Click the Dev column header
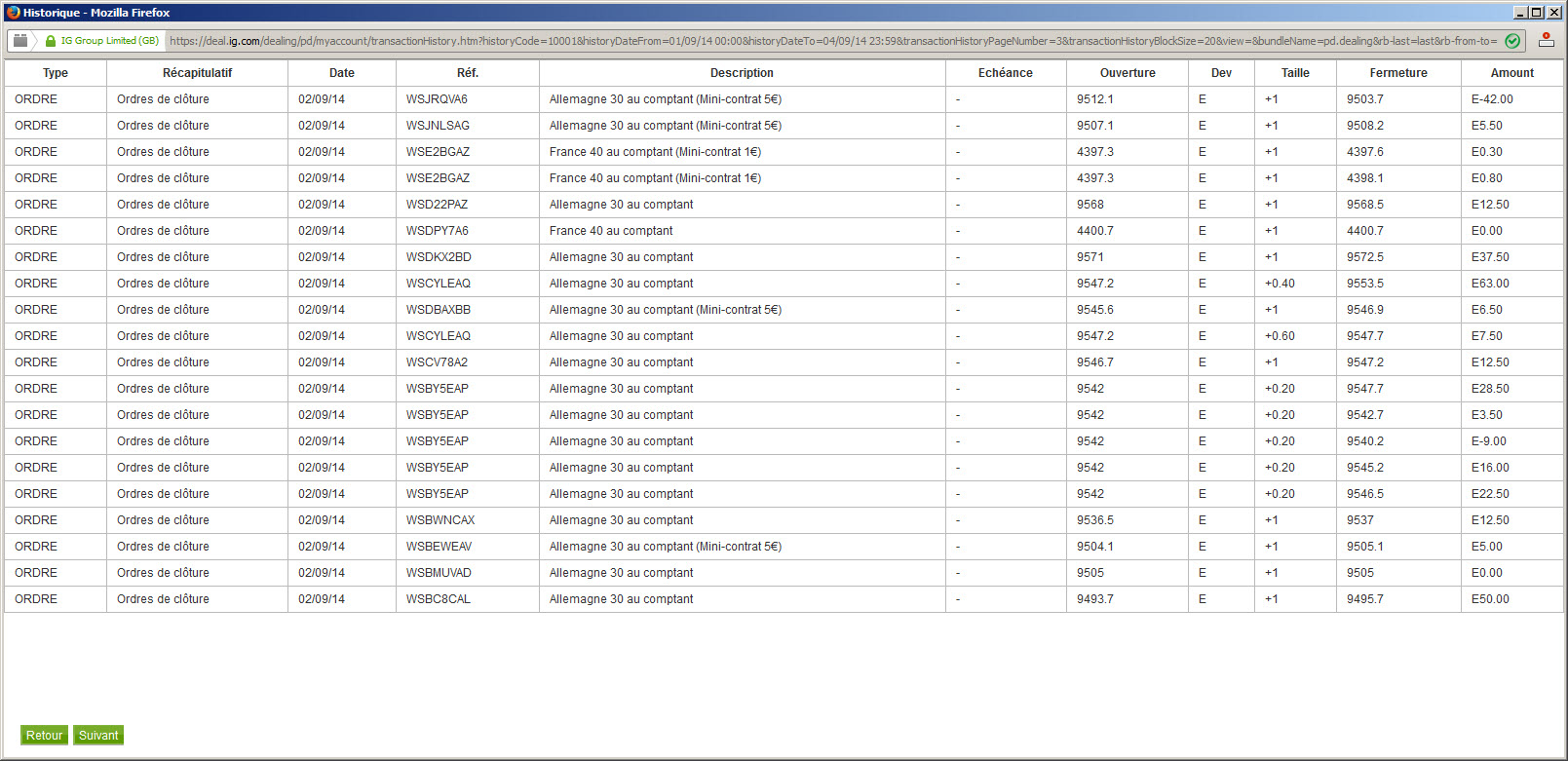Viewport: 1568px width, 761px height. click(x=1221, y=73)
